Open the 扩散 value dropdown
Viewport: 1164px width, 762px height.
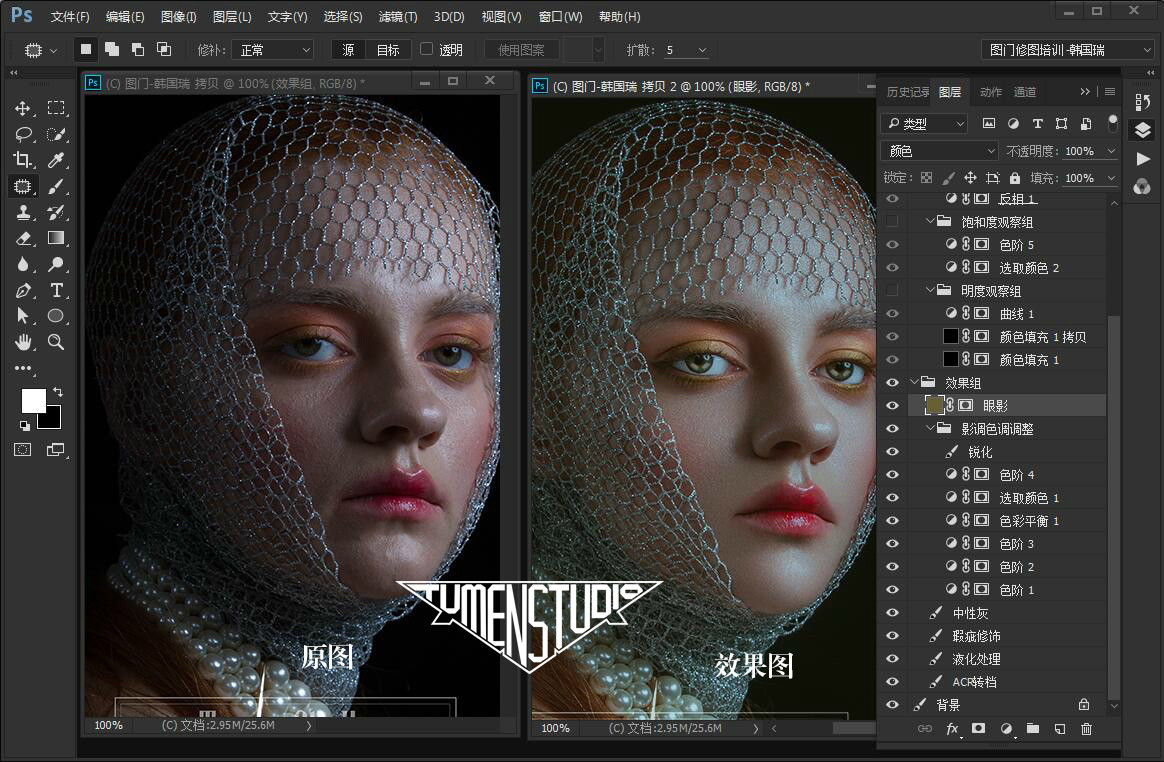tap(702, 50)
